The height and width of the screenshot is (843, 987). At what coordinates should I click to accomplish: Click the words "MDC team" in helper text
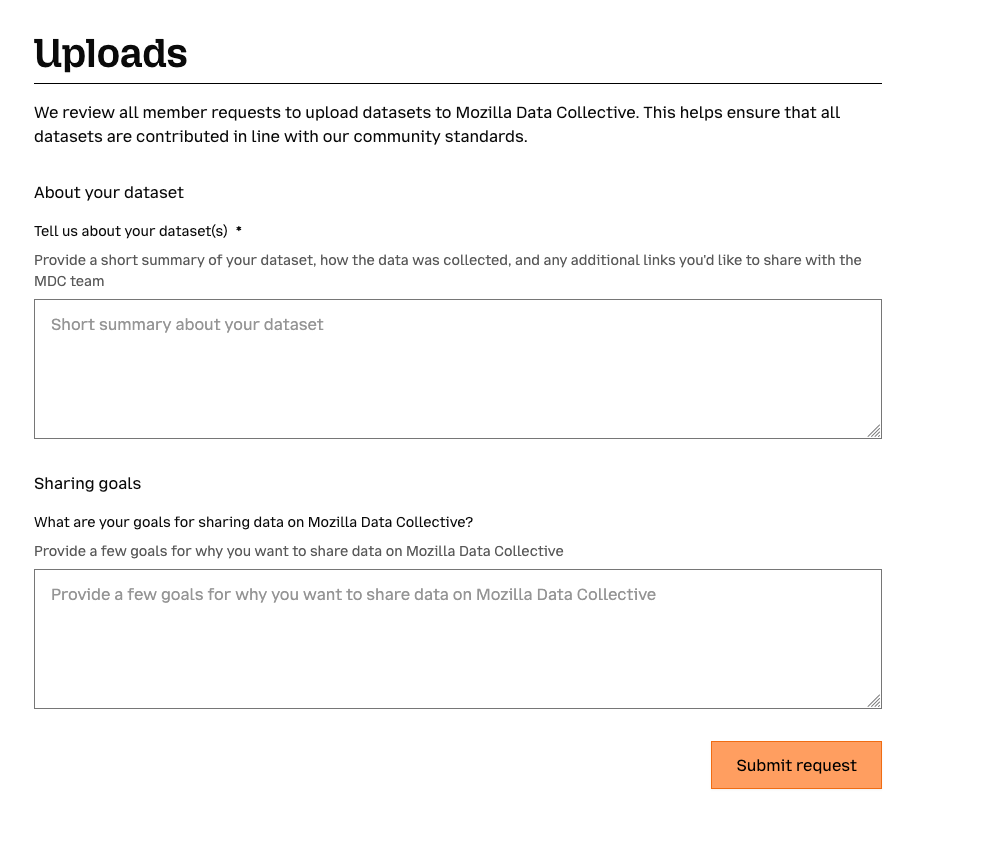click(69, 281)
